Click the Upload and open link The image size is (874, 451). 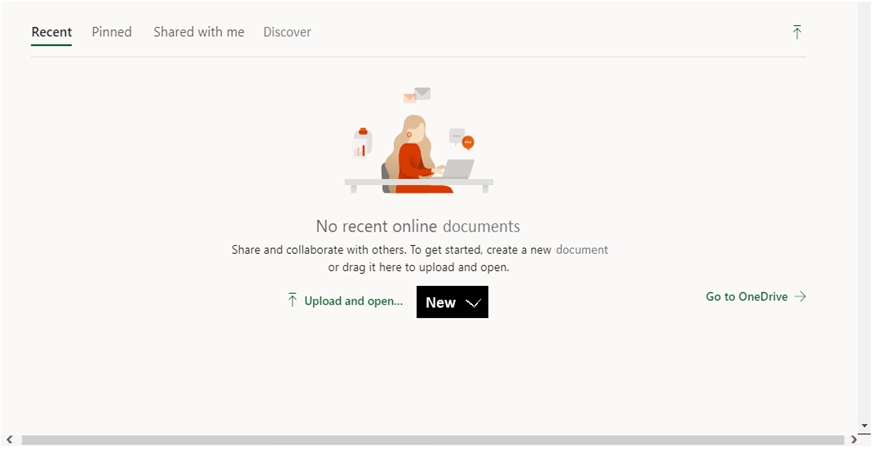click(x=353, y=301)
